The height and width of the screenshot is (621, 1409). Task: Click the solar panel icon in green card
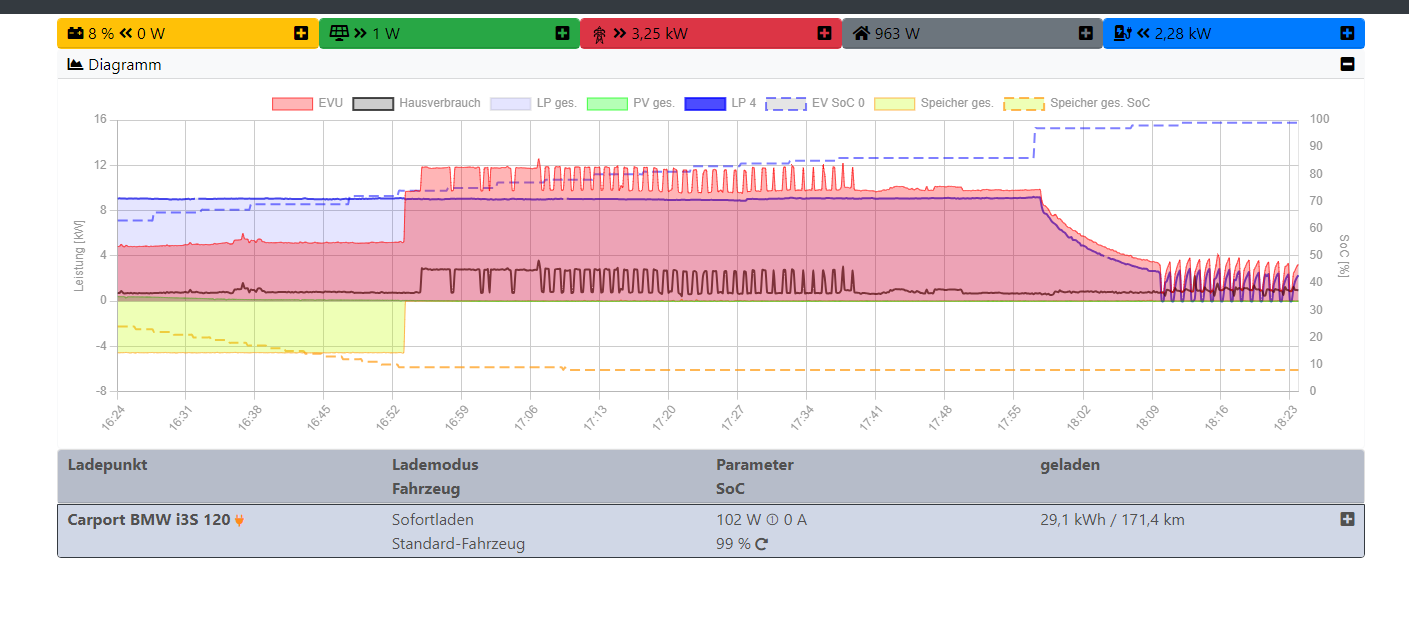[339, 33]
